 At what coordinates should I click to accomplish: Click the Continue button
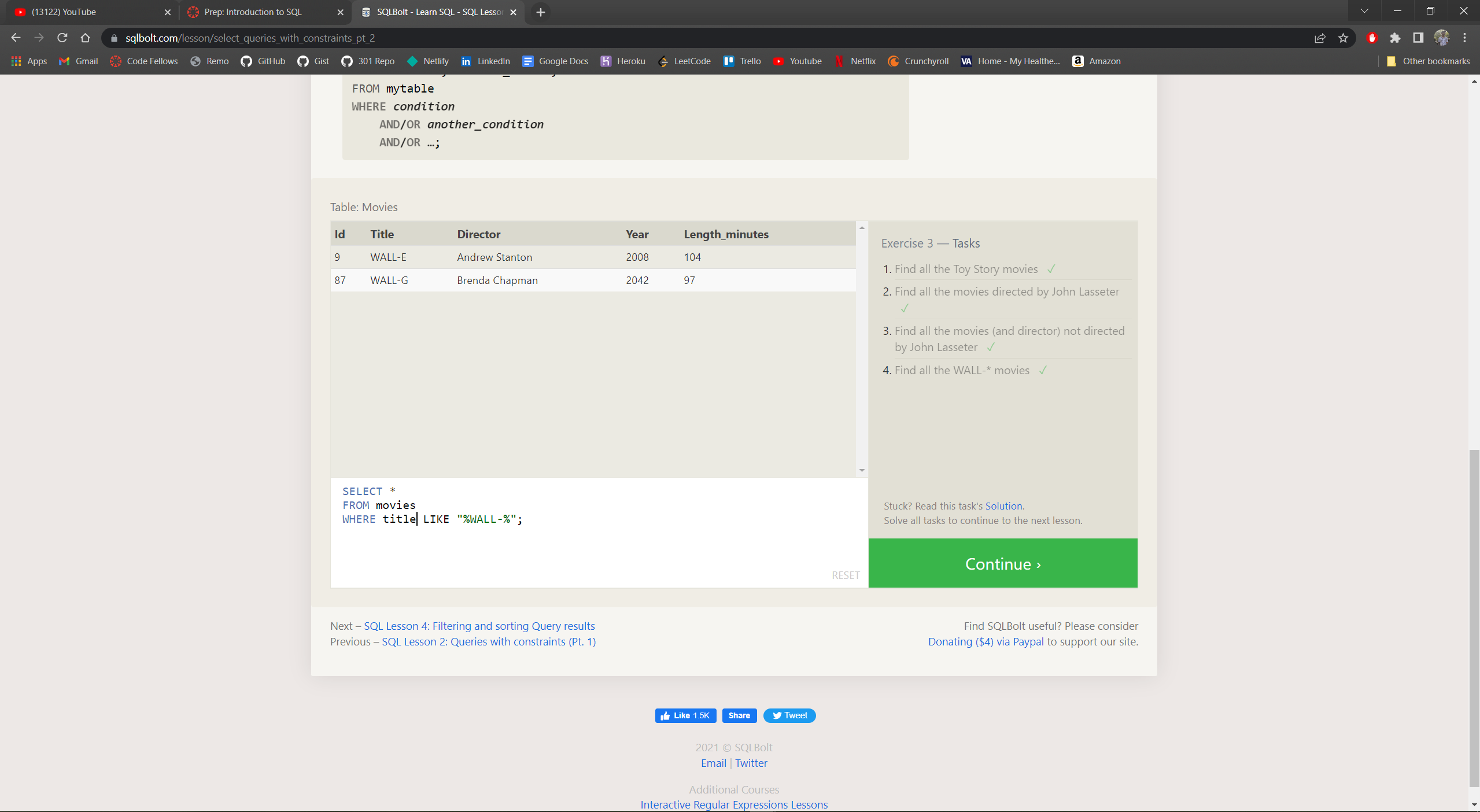[1003, 563]
